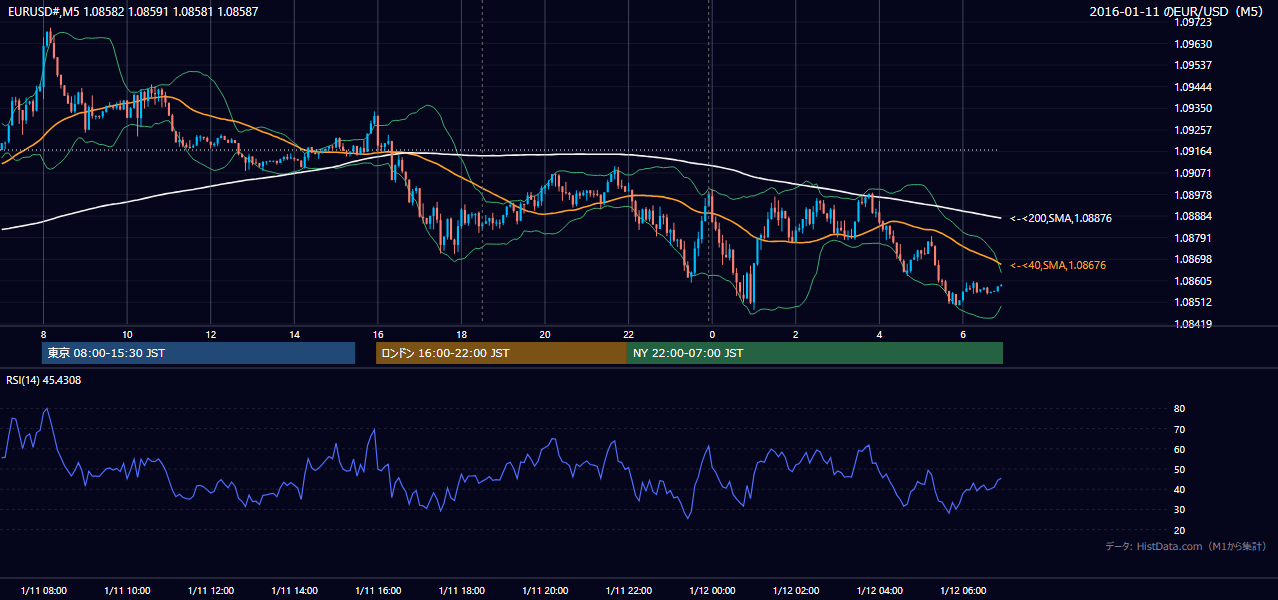This screenshot has height=600, width=1278.
Task: Click the 1/12 04:00 time axis label
Action: pyautogui.click(x=879, y=590)
